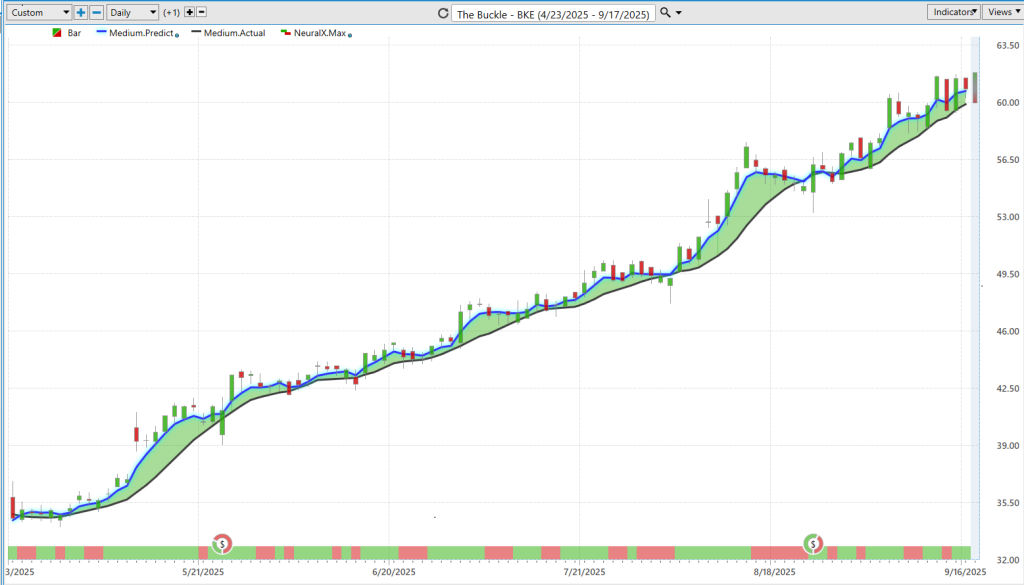
Task: Click the refresh chart icon
Action: tap(443, 13)
